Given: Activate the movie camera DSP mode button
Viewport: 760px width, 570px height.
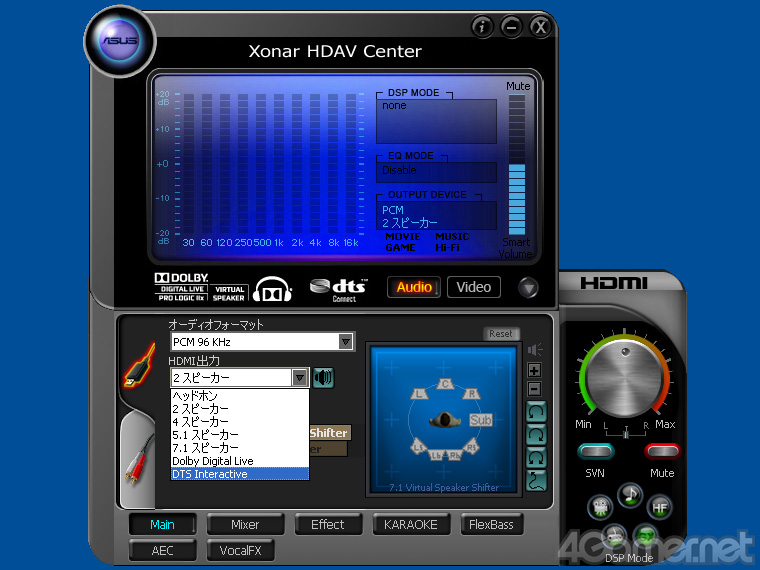Looking at the screenshot, I should pos(600,507).
